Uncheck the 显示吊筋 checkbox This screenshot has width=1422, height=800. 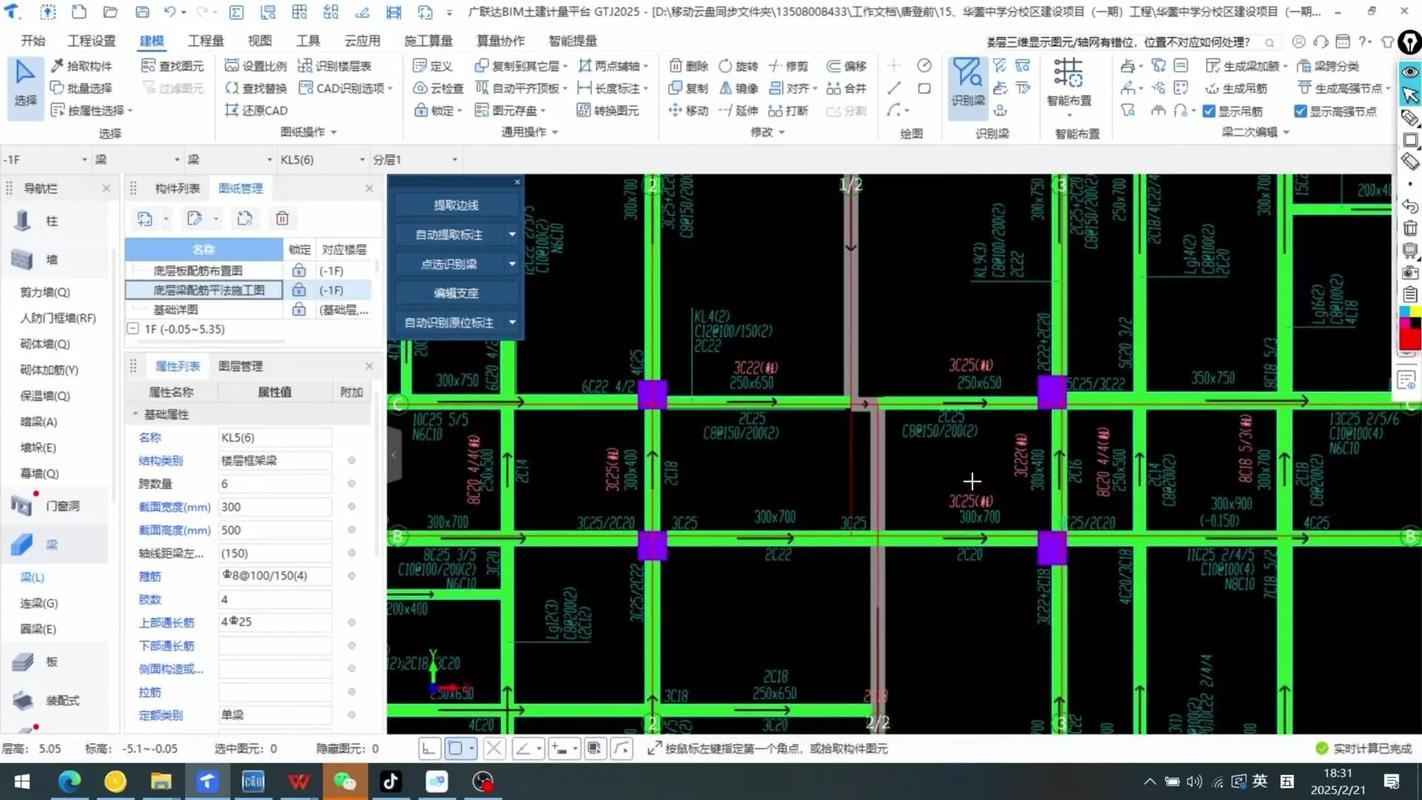[x=1209, y=110]
